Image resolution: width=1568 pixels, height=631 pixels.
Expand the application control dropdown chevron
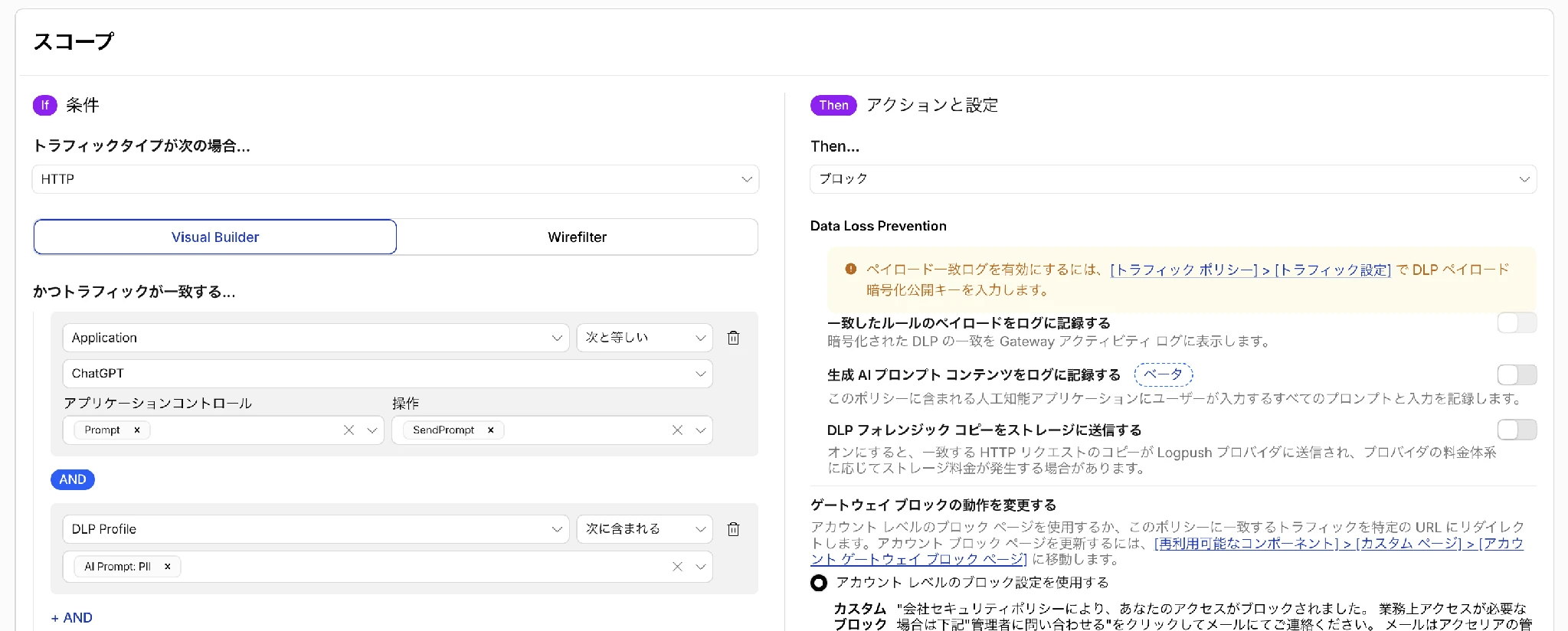click(x=372, y=430)
